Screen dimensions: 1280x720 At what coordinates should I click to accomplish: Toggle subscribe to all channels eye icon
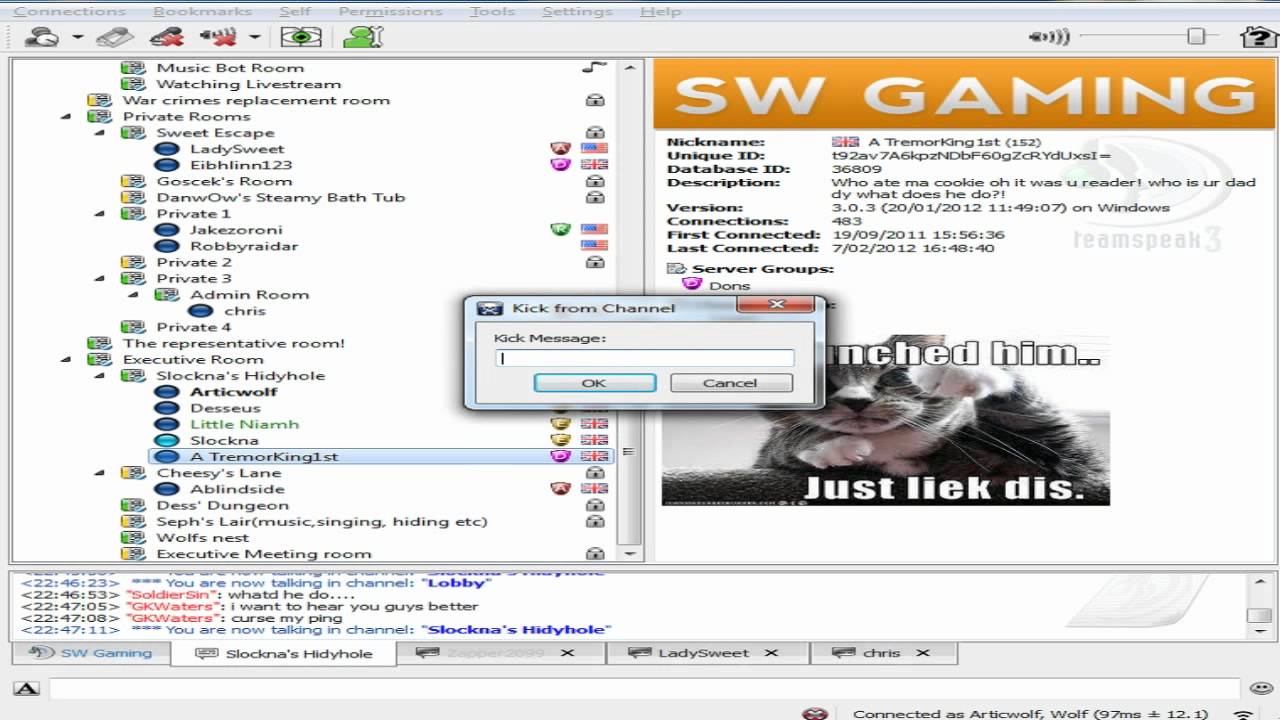[300, 37]
